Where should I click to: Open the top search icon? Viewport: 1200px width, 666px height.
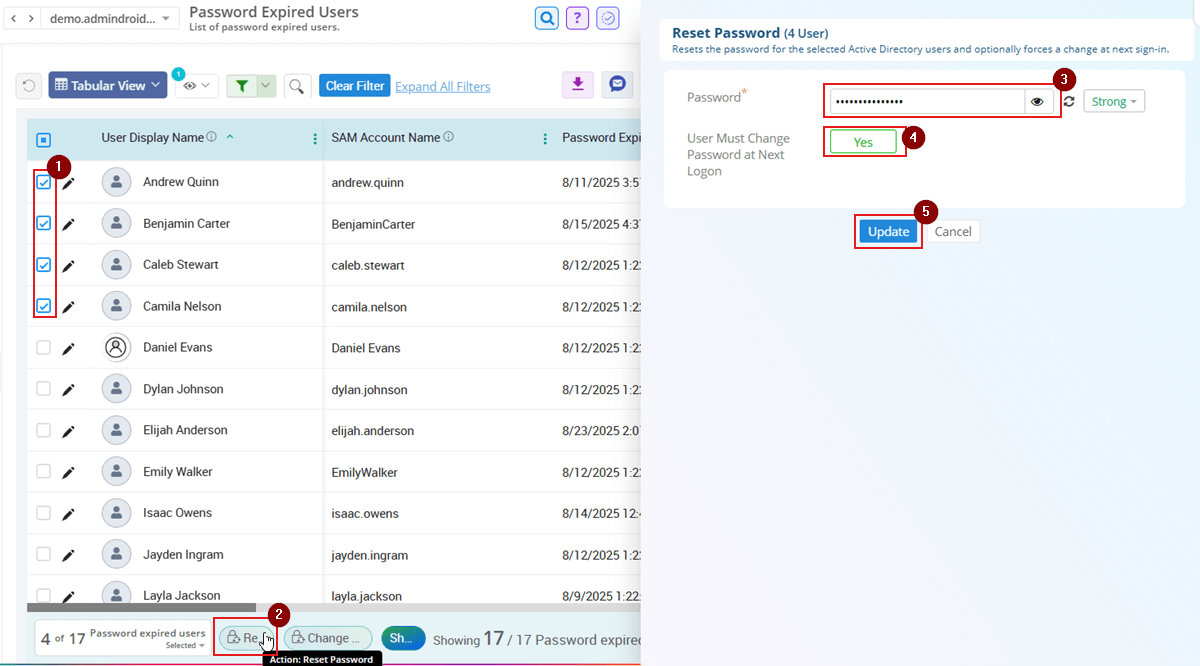pyautogui.click(x=546, y=18)
